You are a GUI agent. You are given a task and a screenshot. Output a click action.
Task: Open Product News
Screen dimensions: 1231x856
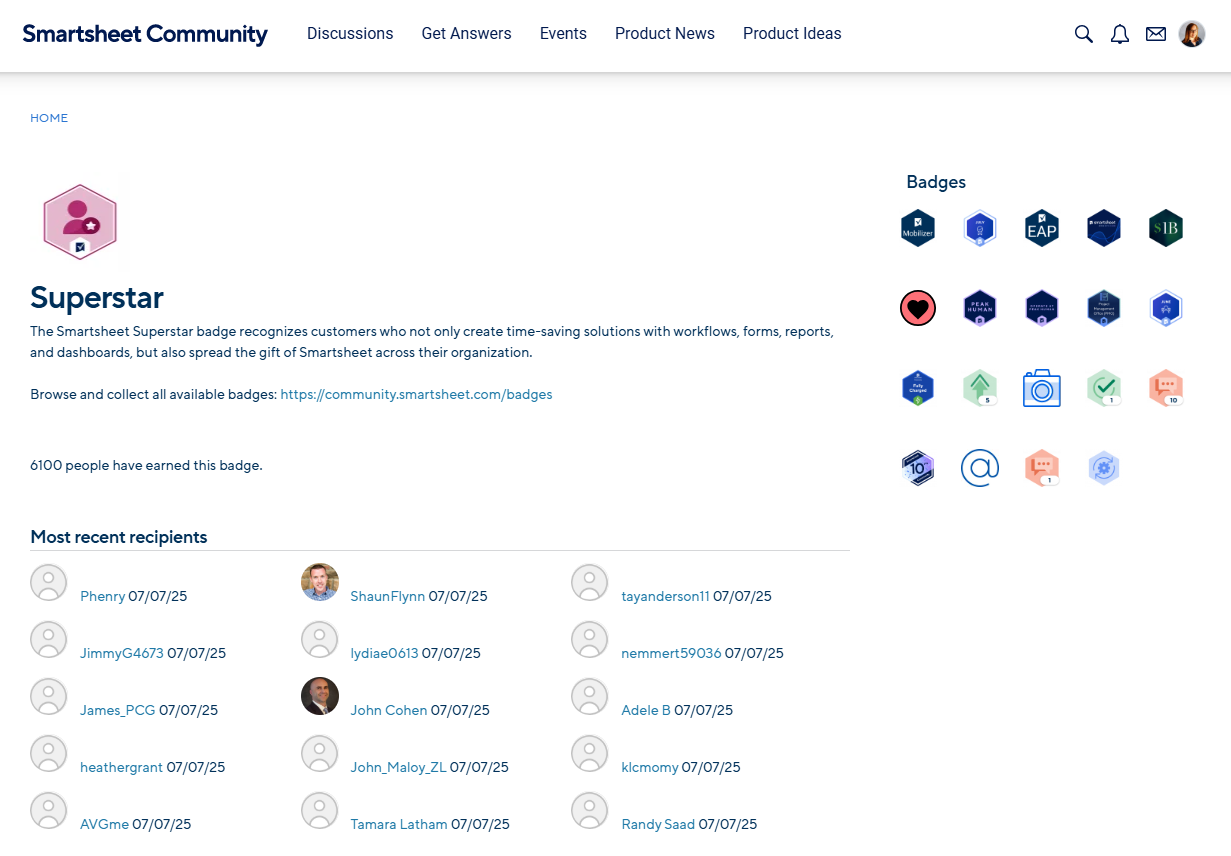pos(665,34)
